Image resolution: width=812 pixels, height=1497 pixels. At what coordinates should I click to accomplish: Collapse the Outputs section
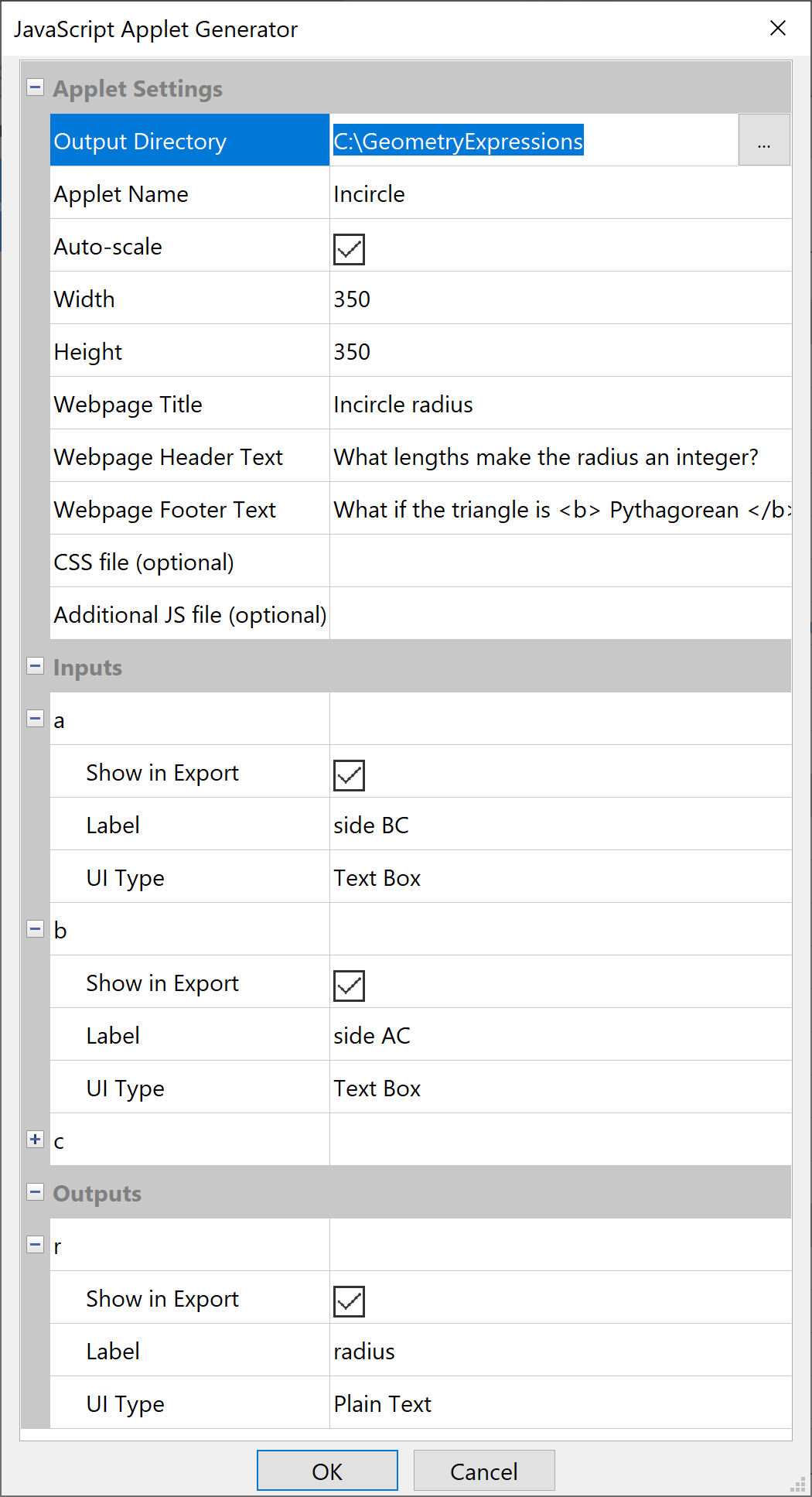coord(35,1191)
